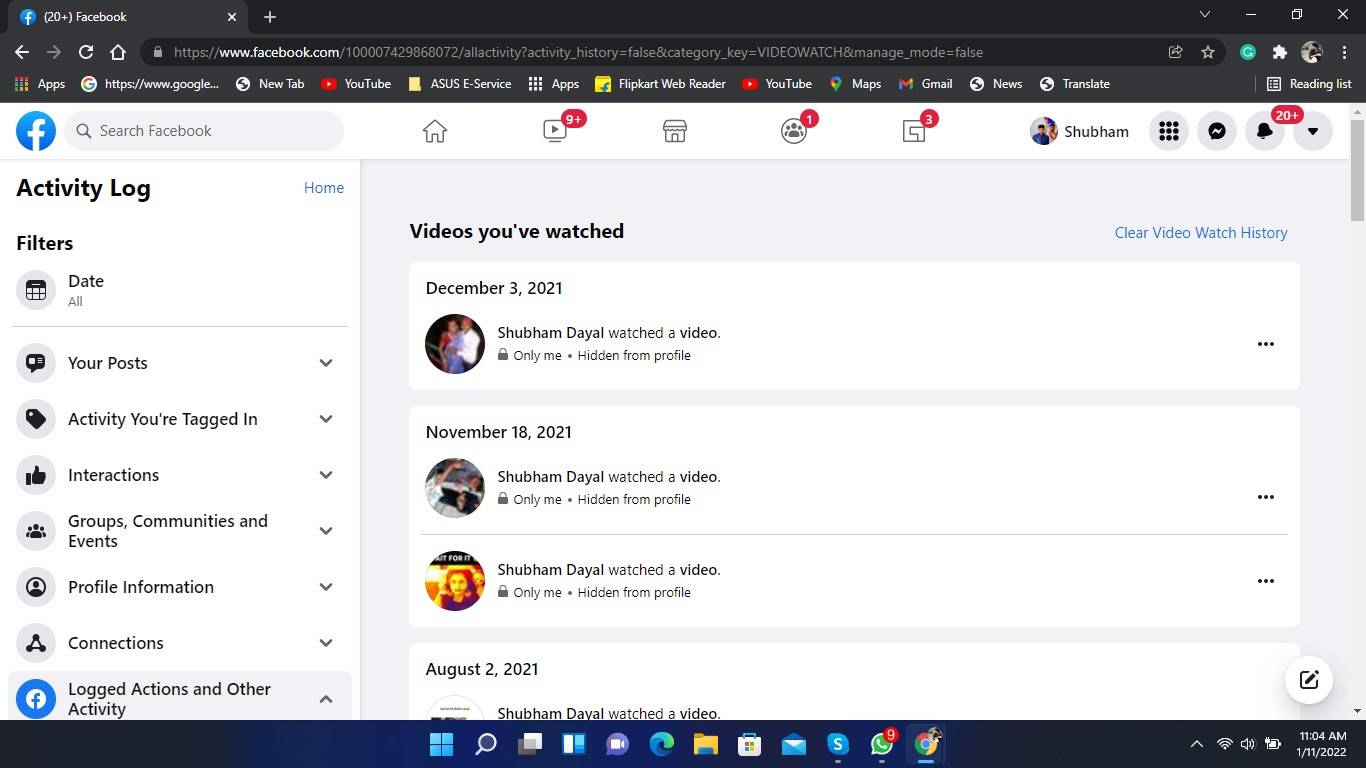
Task: Open the Messenger chat icon
Action: point(1216,131)
